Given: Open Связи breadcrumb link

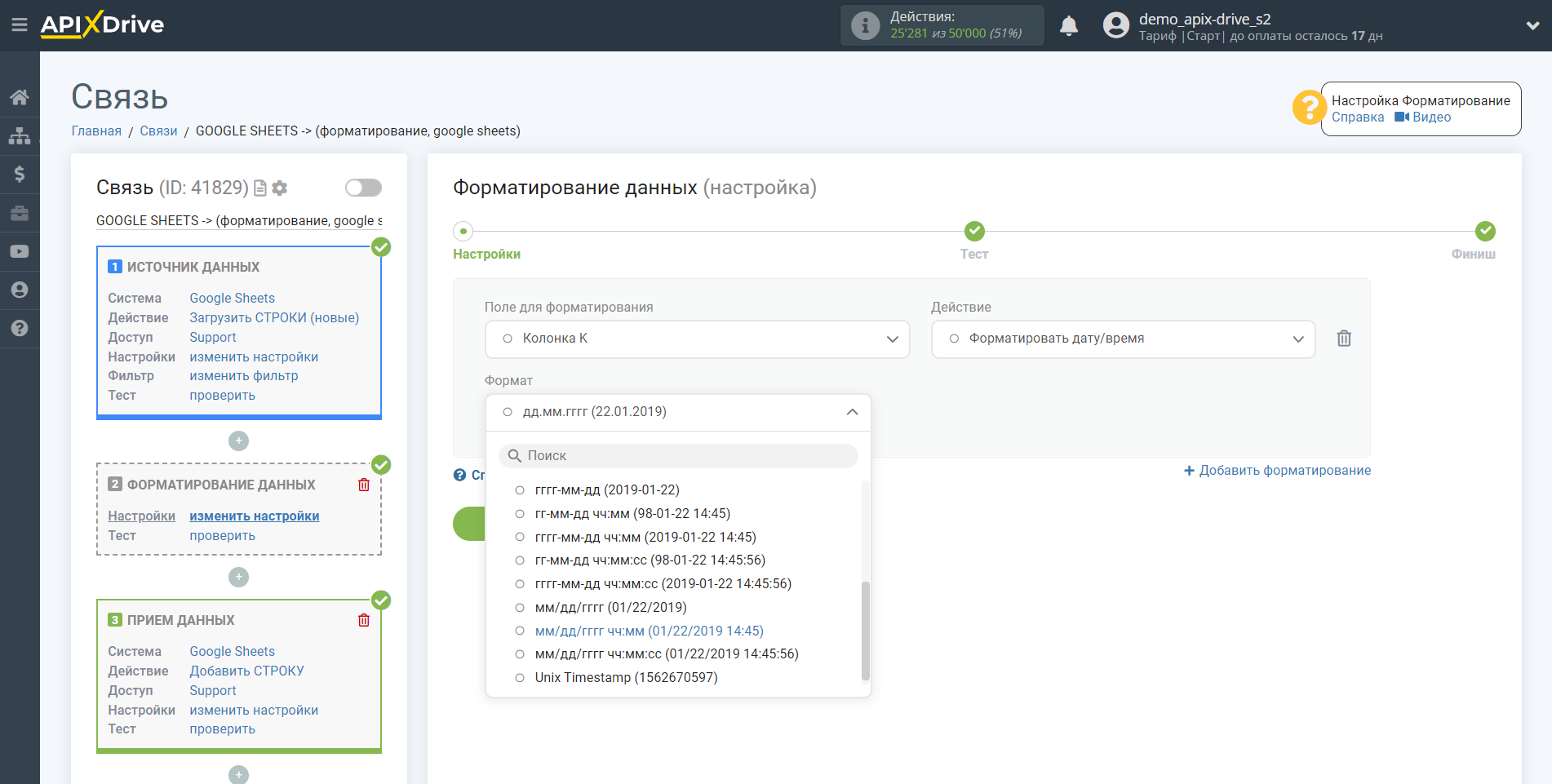Looking at the screenshot, I should 158,131.
